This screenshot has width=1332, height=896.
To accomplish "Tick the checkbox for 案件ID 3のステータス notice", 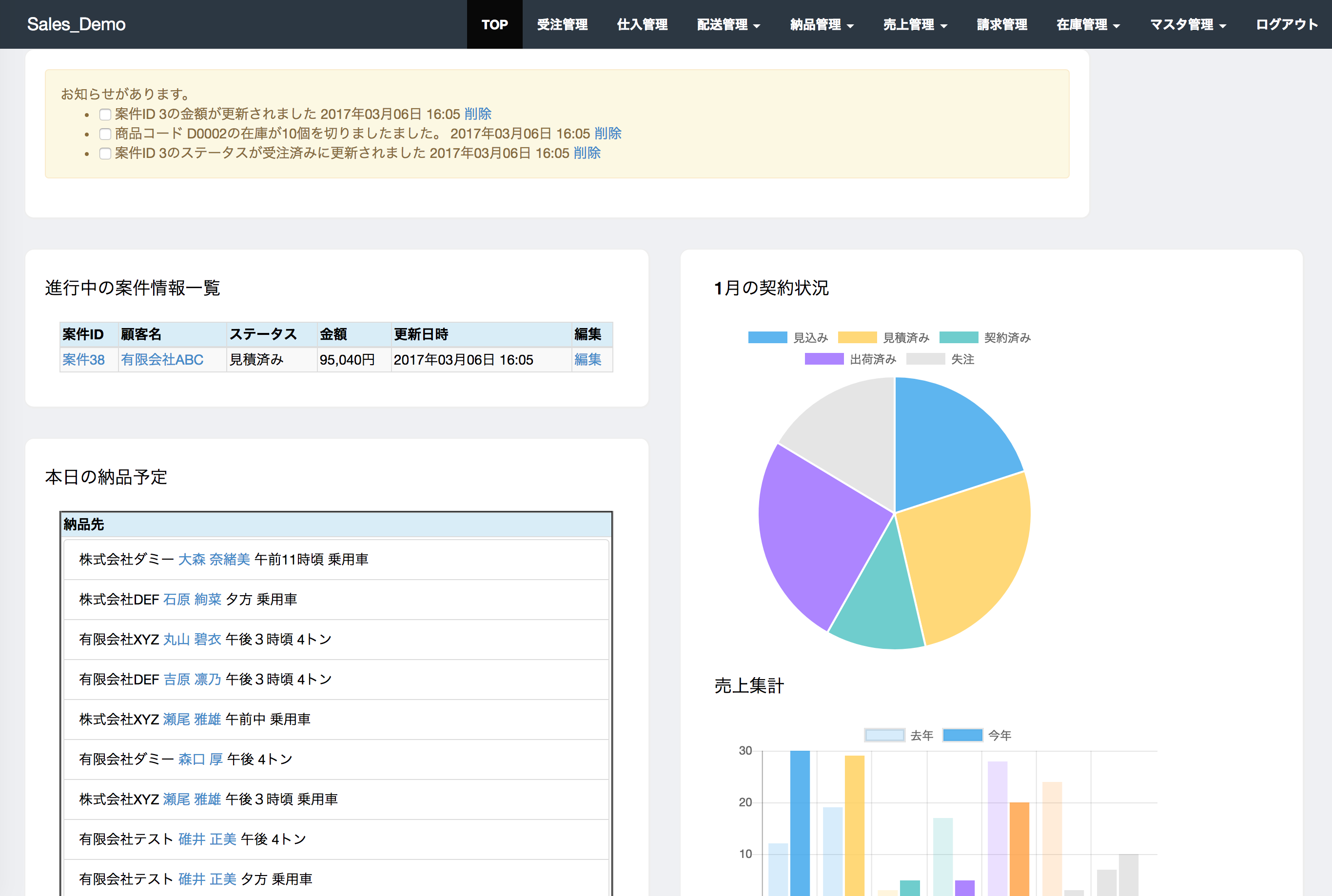I will coord(105,154).
